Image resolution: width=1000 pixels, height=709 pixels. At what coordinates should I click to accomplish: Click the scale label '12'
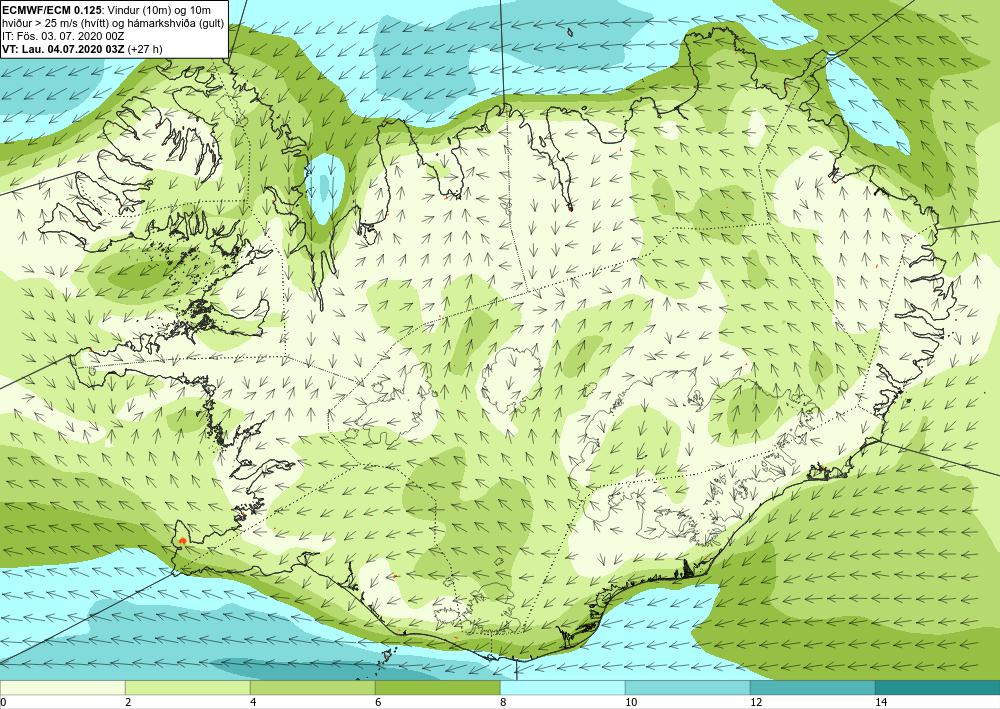(x=756, y=703)
